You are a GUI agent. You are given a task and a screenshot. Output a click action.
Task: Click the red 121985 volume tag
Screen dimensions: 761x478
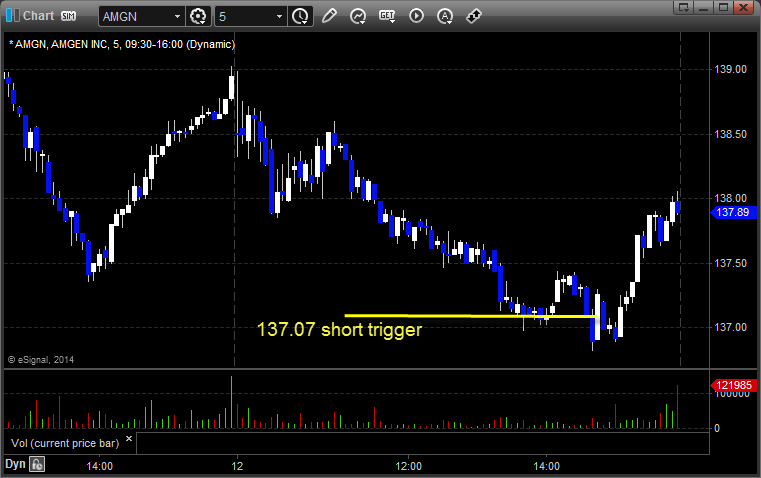(733, 385)
